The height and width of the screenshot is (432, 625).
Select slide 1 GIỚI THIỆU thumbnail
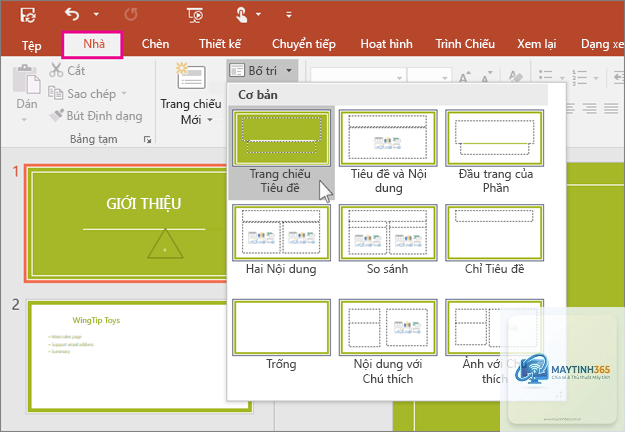click(127, 223)
